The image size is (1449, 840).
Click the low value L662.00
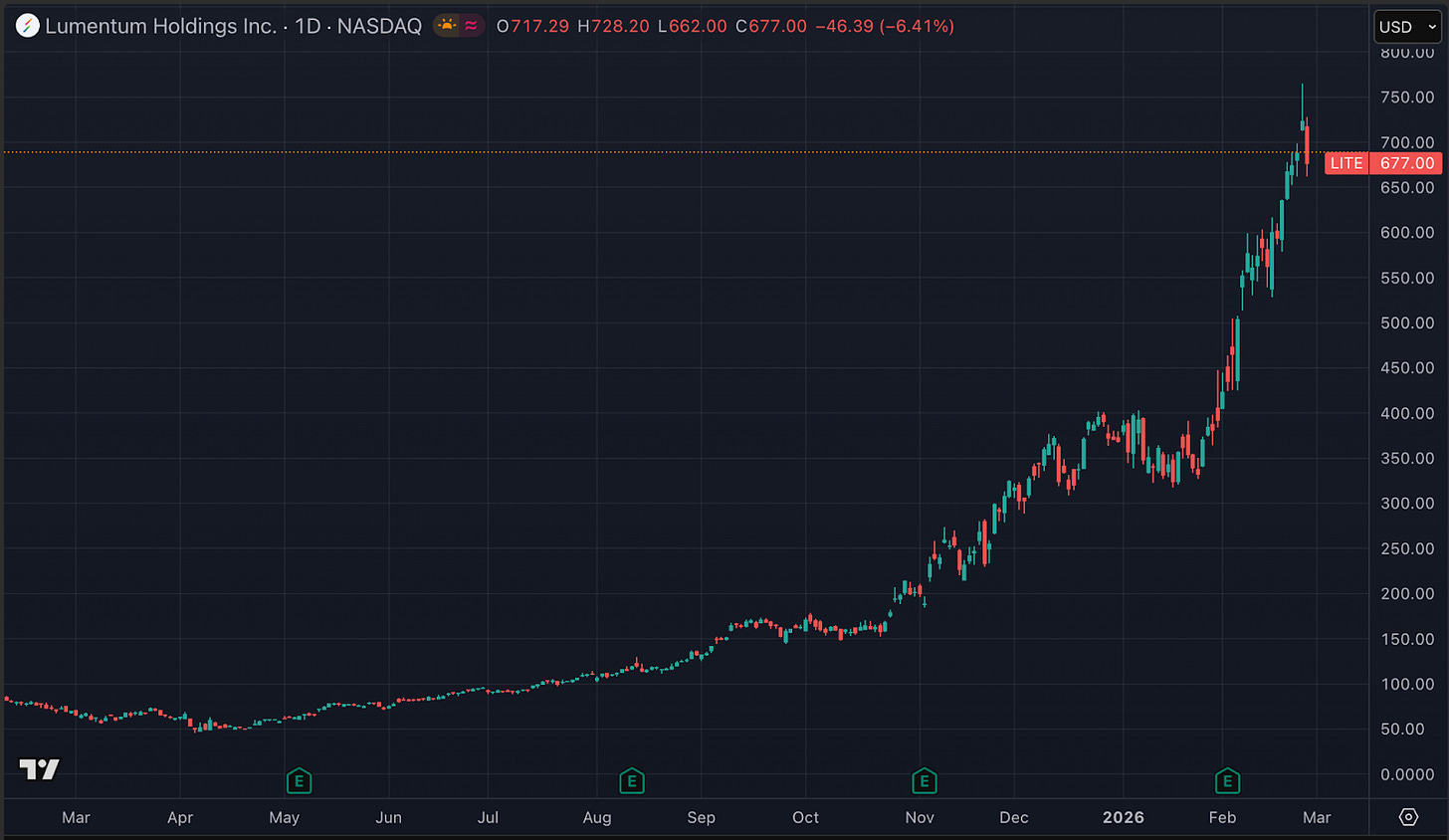point(692,26)
